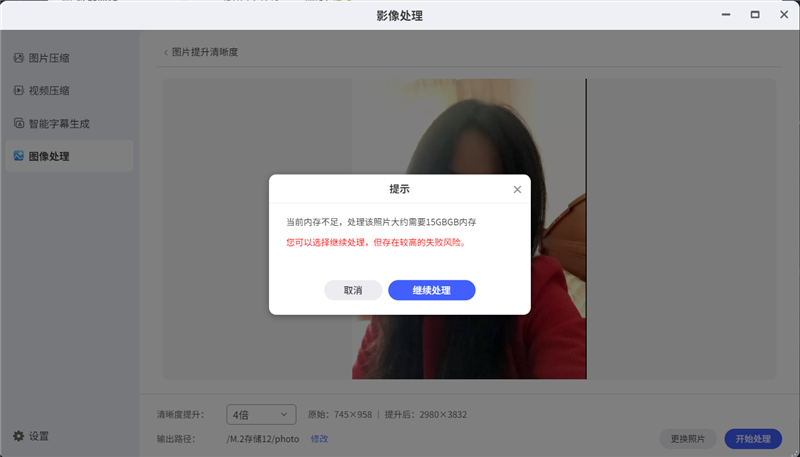This screenshot has width=800, height=457.
Task: Go back via 图片提升清晰度 arrow
Action: (x=166, y=53)
